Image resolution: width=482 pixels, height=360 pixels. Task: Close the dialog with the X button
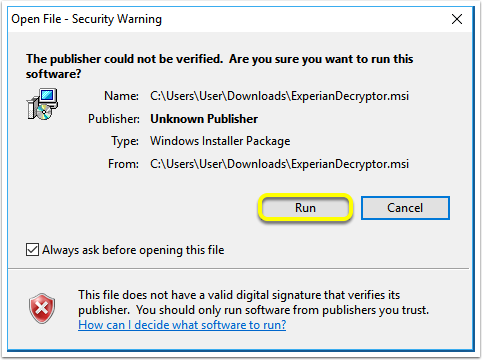(457, 19)
